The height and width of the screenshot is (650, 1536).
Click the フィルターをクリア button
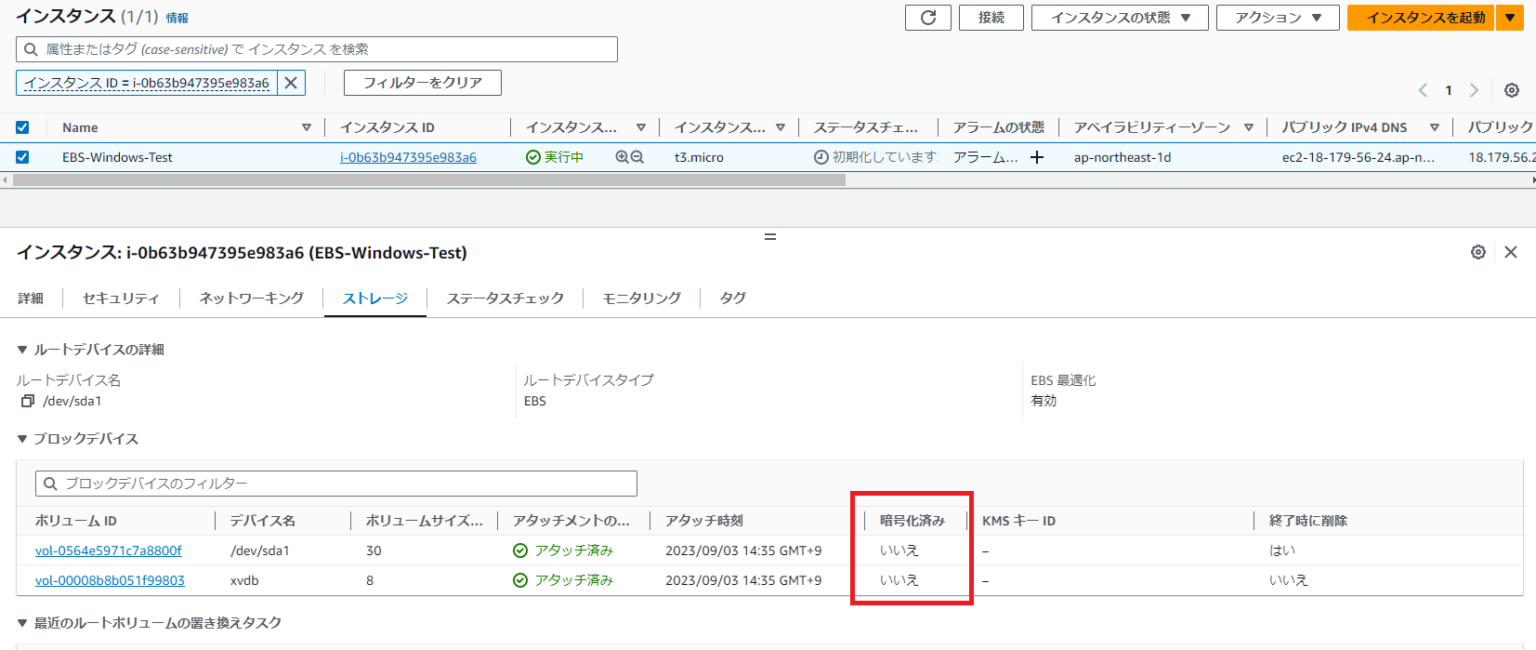pos(422,83)
